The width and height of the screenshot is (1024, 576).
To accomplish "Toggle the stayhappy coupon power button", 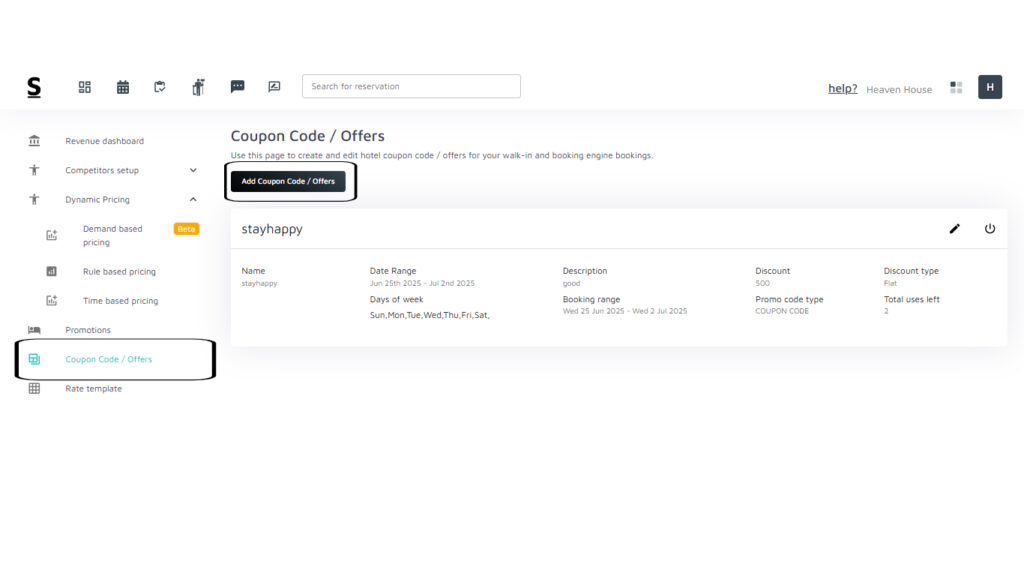I will coord(990,229).
